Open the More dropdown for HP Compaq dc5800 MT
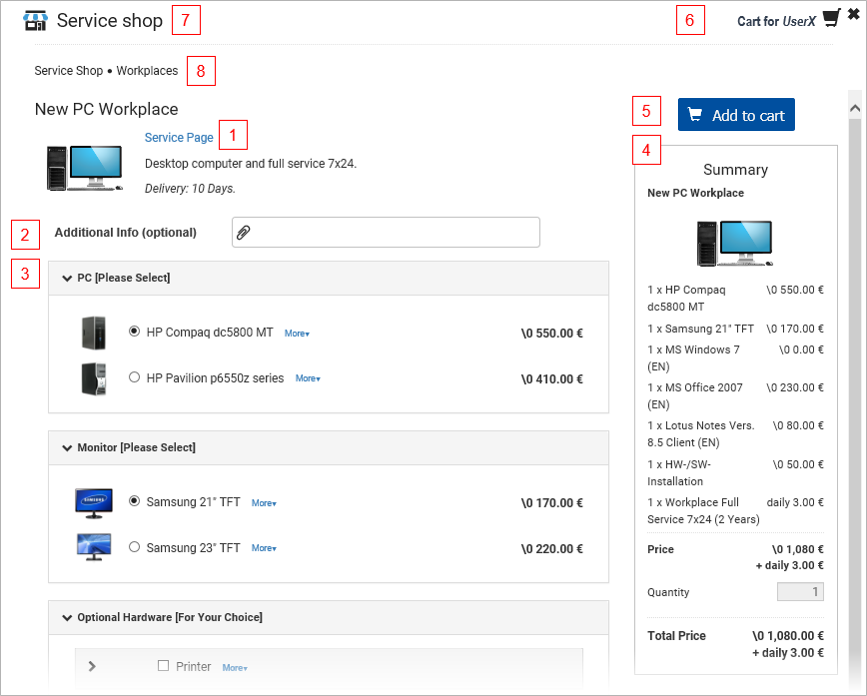This screenshot has width=867, height=696. pos(296,332)
